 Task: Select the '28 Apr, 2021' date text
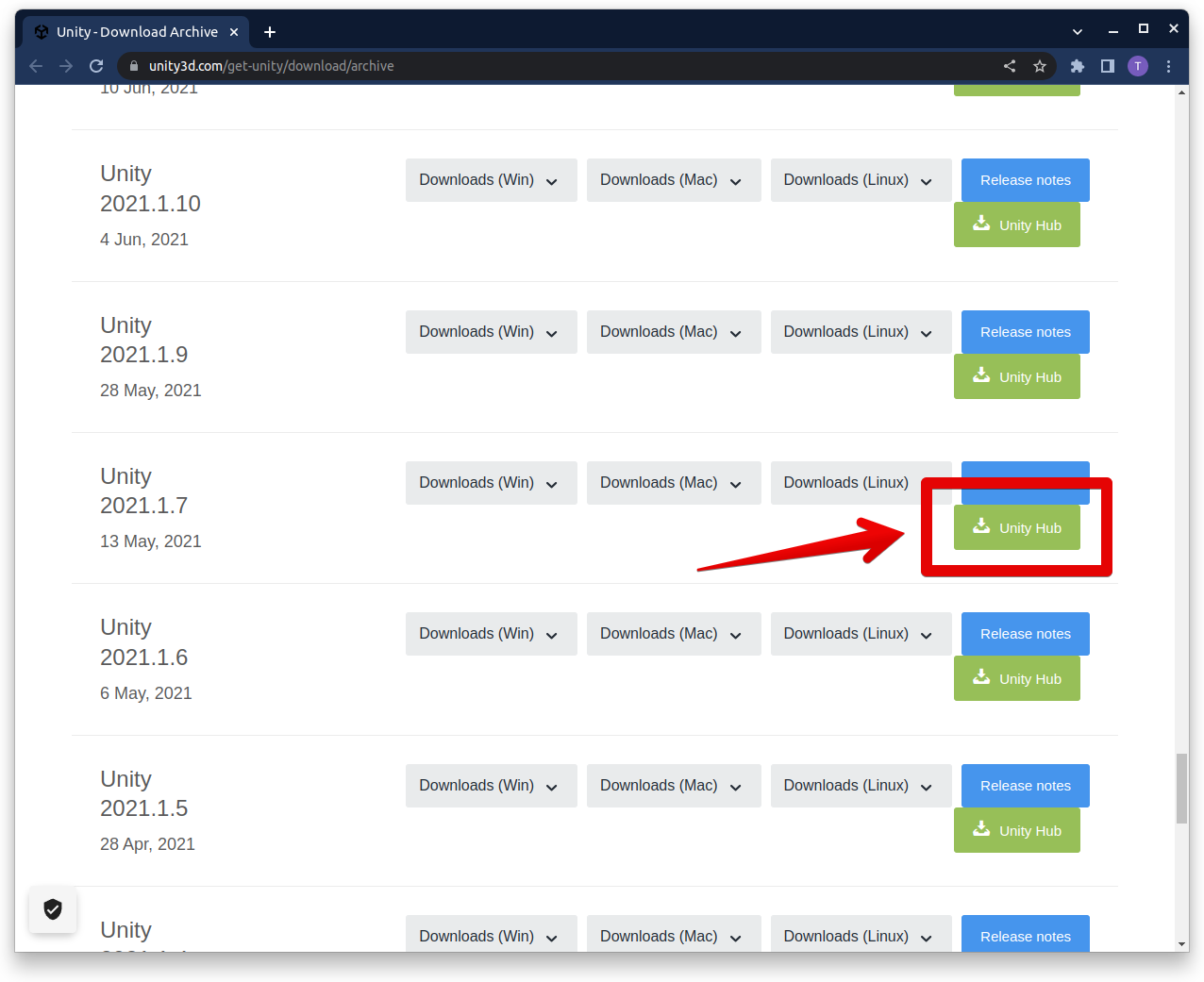(x=147, y=844)
